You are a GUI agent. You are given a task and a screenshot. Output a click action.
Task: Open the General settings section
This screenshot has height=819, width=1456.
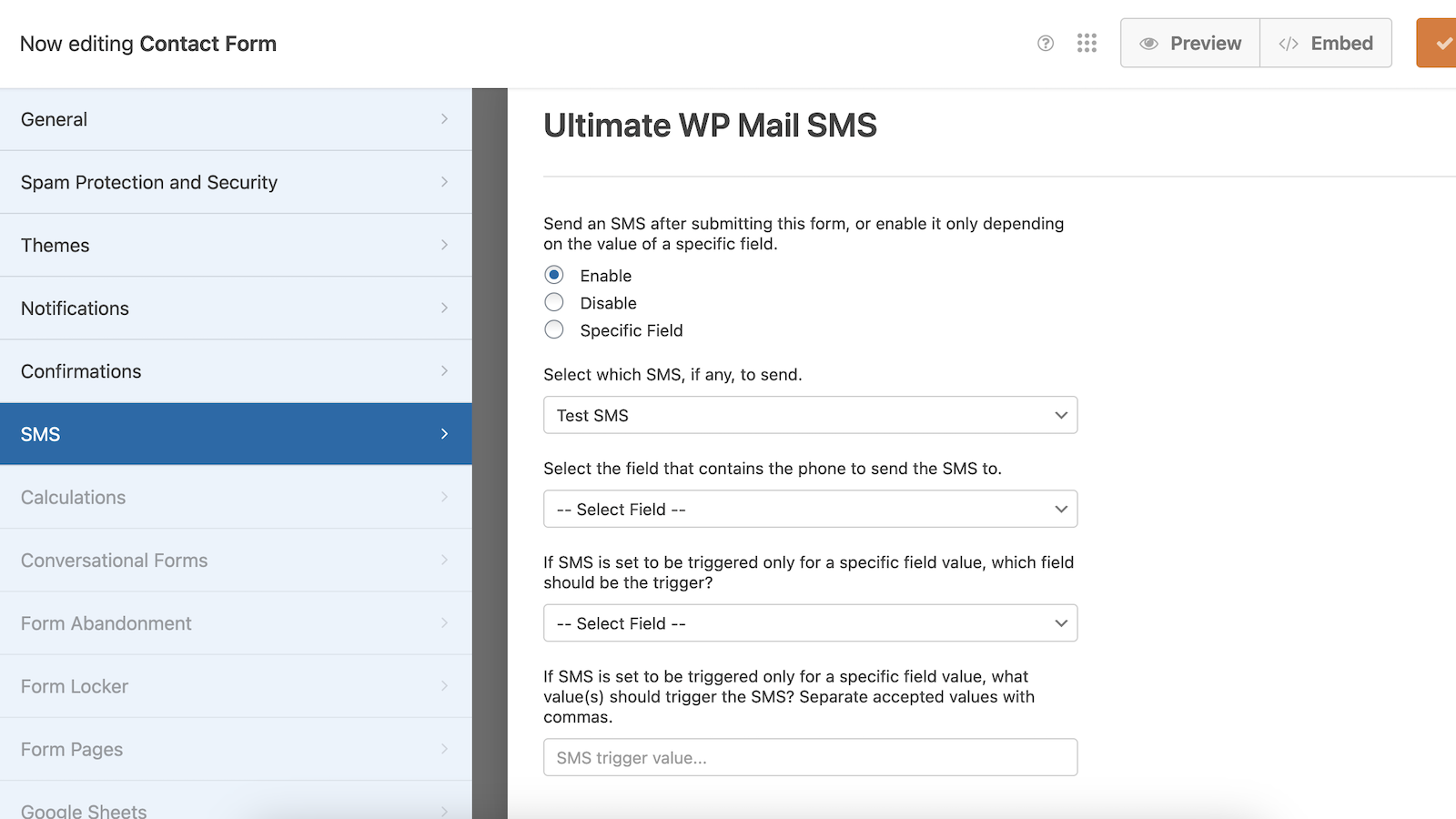tap(236, 119)
